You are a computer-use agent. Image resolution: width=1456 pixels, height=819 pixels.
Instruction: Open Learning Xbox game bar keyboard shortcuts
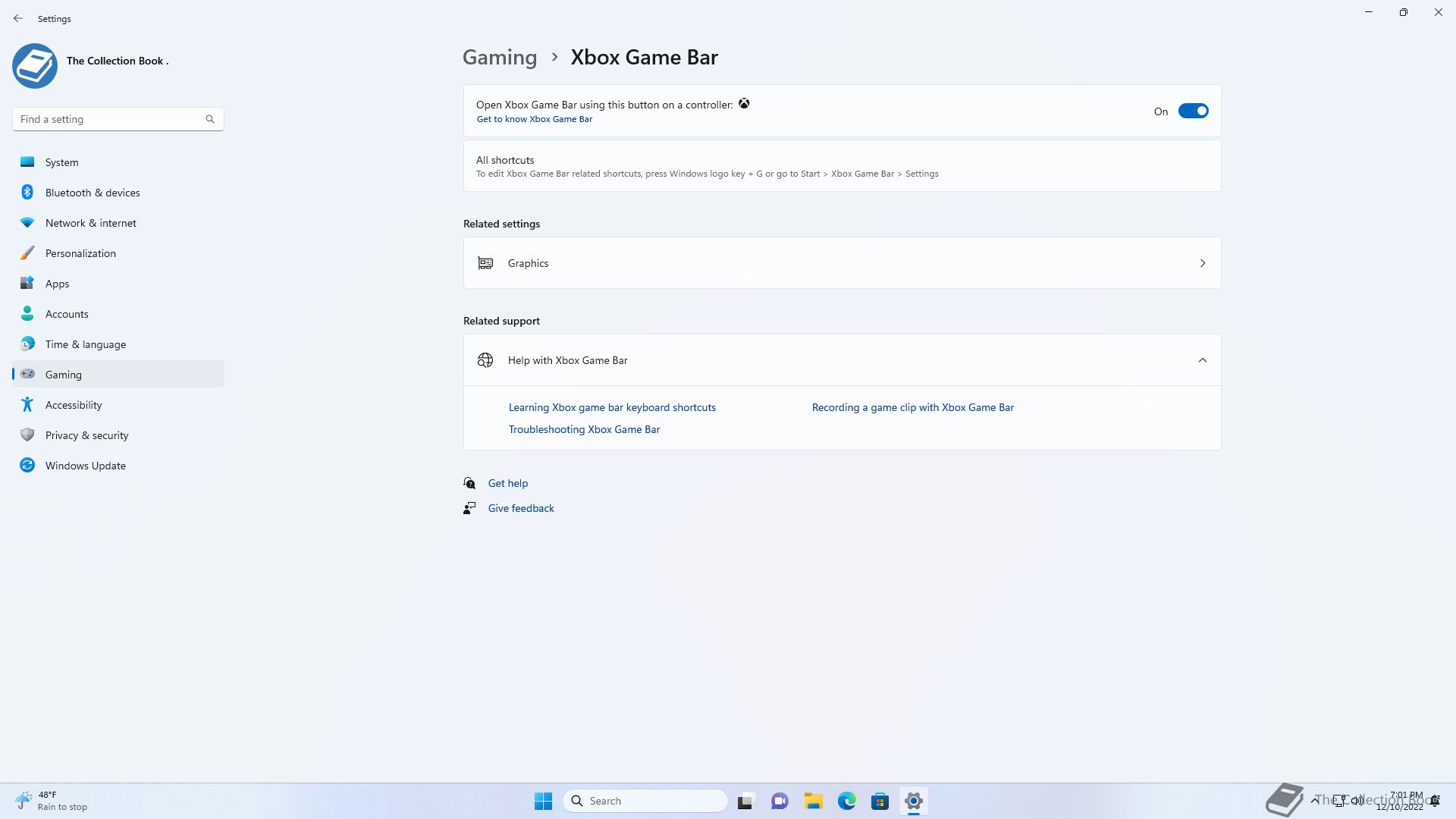(612, 407)
